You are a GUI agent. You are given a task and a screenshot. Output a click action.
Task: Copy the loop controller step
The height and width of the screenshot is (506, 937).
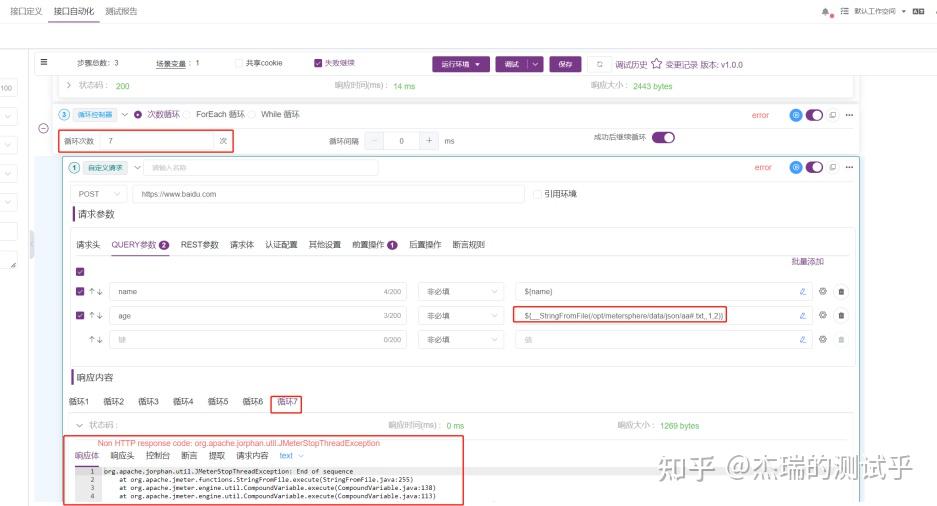832,115
